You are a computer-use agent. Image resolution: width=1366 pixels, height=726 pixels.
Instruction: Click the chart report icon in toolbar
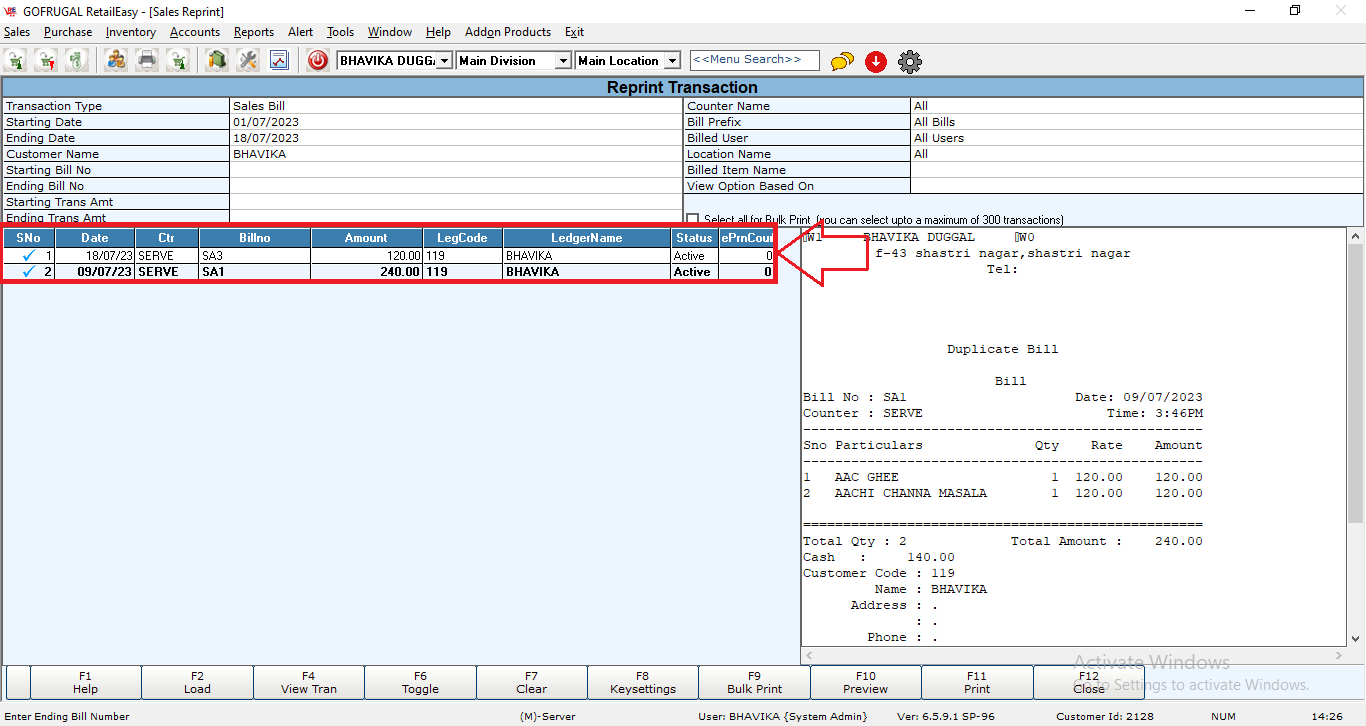(x=279, y=61)
